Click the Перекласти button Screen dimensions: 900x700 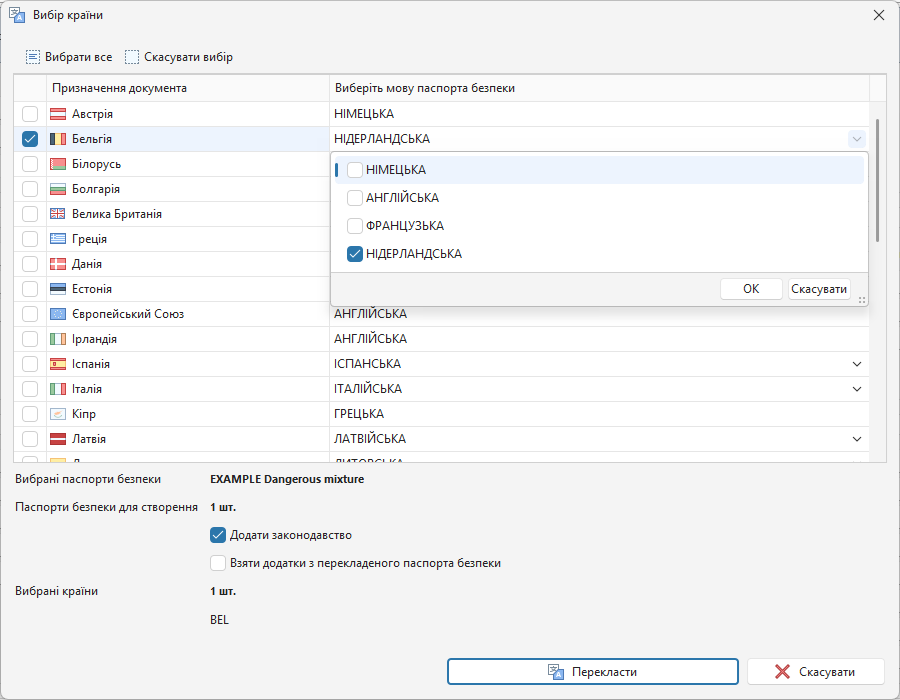pos(592,672)
